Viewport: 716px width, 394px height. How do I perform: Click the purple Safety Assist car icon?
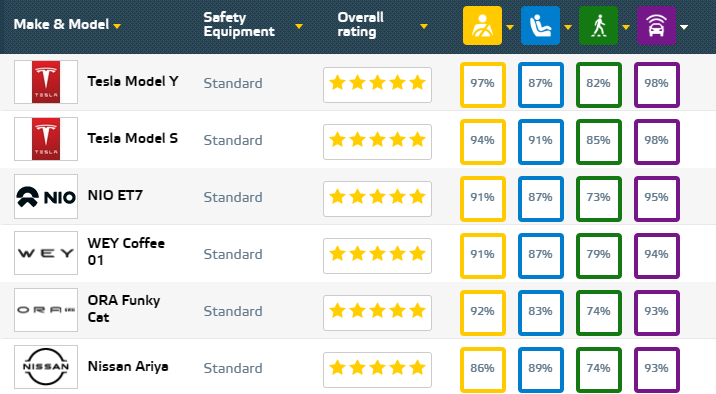click(656, 26)
